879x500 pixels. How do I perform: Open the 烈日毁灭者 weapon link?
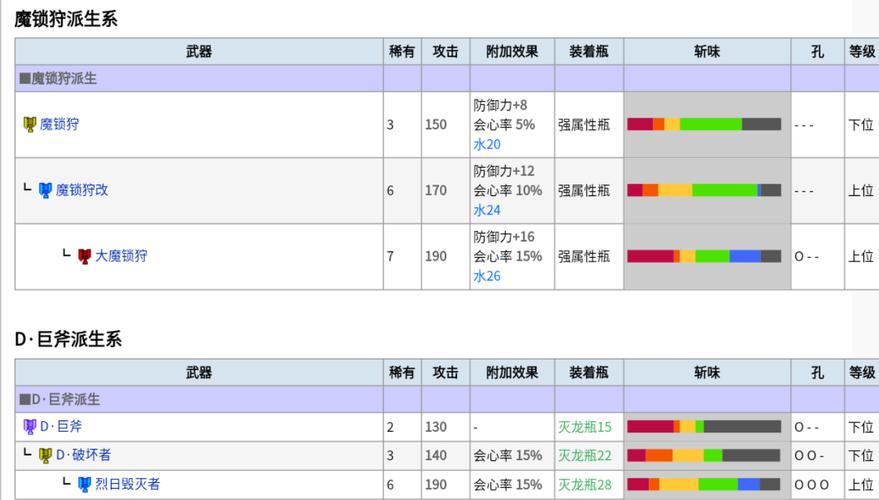click(x=127, y=484)
